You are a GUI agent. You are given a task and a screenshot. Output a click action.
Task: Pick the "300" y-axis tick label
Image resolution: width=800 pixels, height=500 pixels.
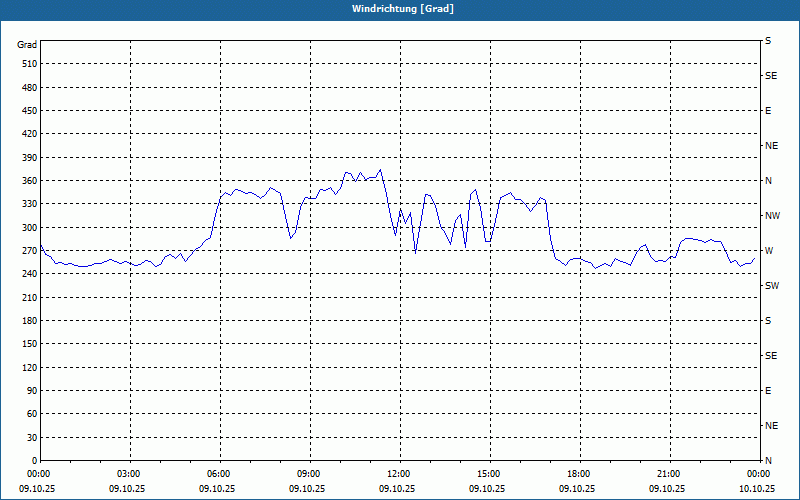30,228
